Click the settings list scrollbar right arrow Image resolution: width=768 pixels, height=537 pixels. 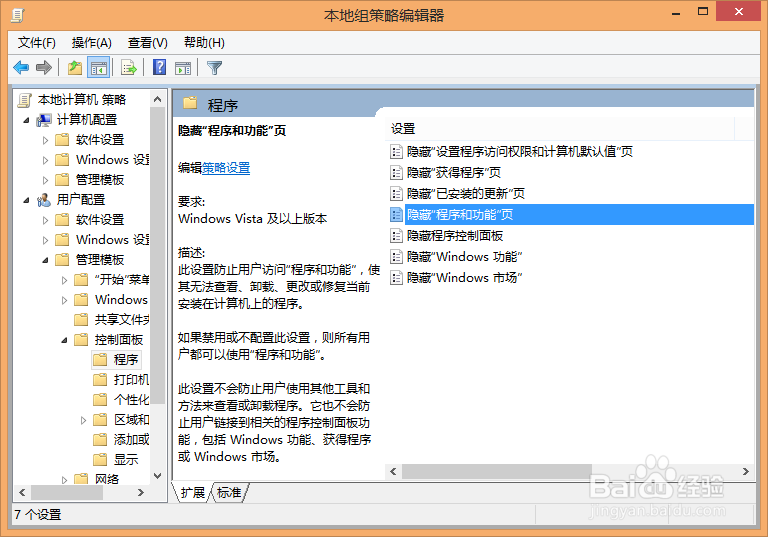click(x=745, y=471)
